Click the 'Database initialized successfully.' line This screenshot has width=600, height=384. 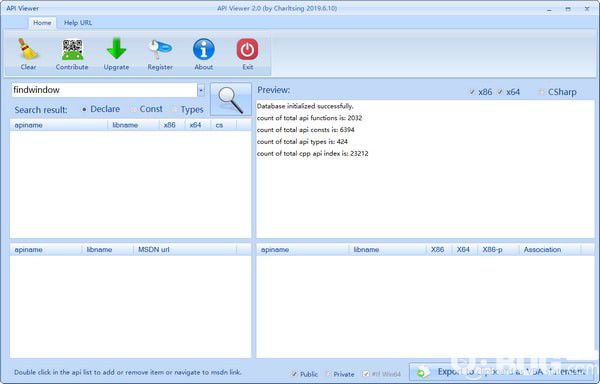305,106
